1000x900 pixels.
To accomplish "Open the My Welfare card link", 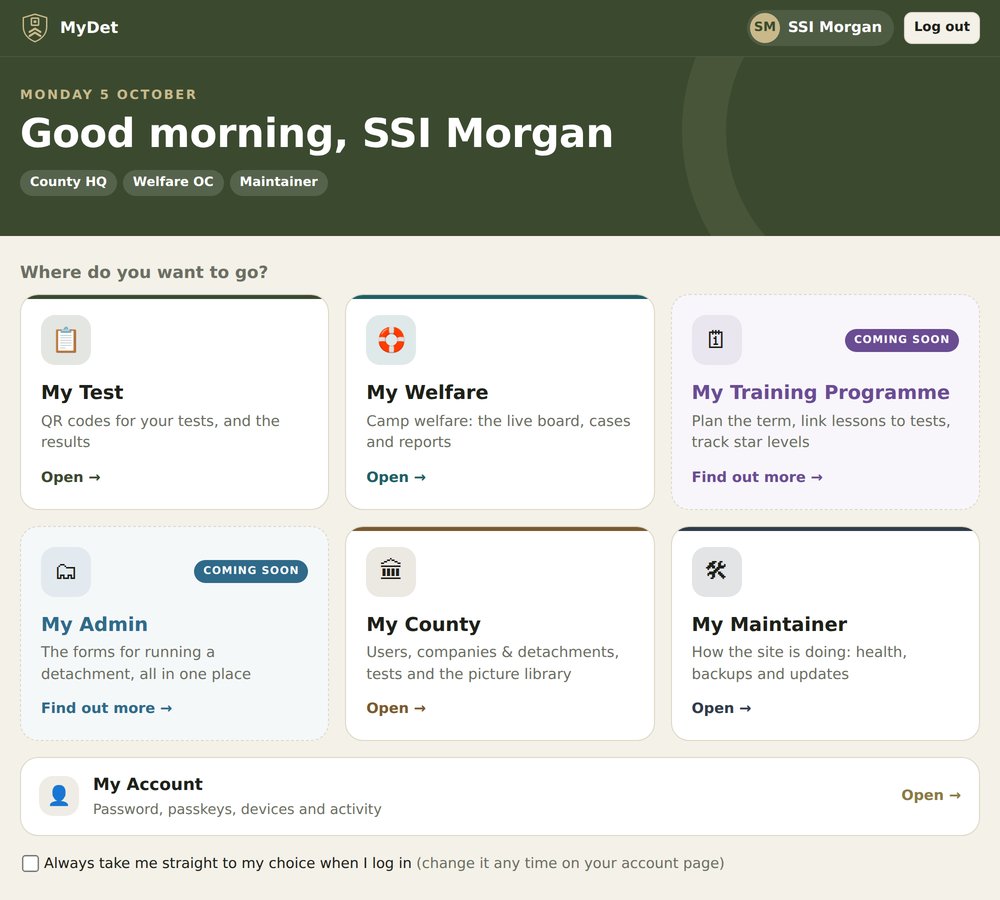I will click(396, 477).
